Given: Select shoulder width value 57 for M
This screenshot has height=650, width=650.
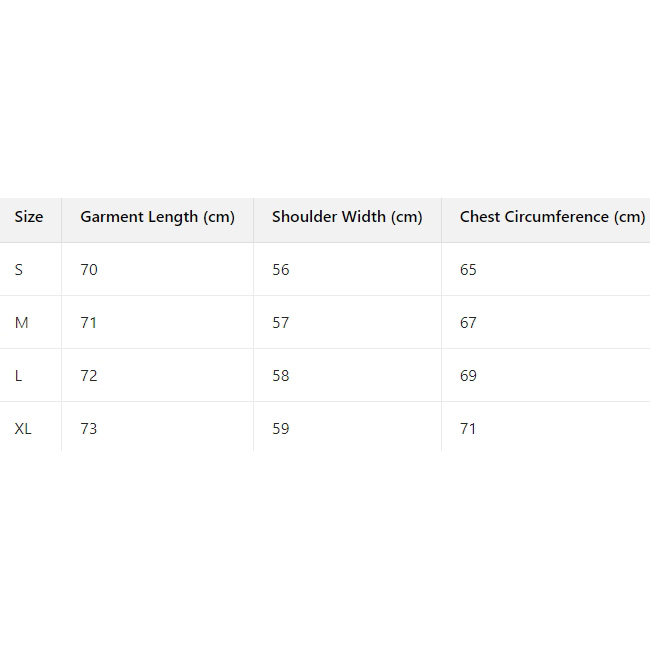Looking at the screenshot, I should click(281, 323).
